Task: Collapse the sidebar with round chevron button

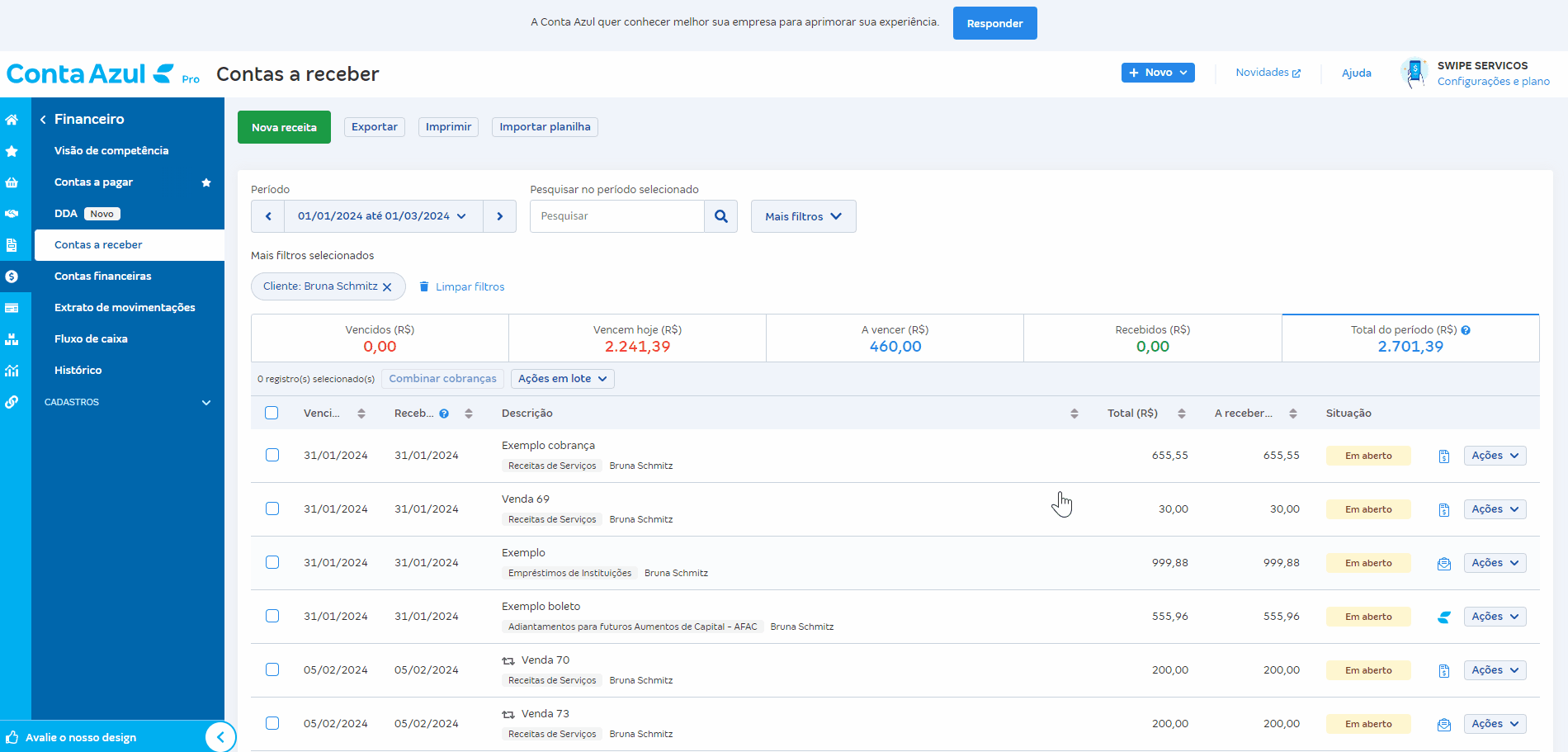Action: 220,737
